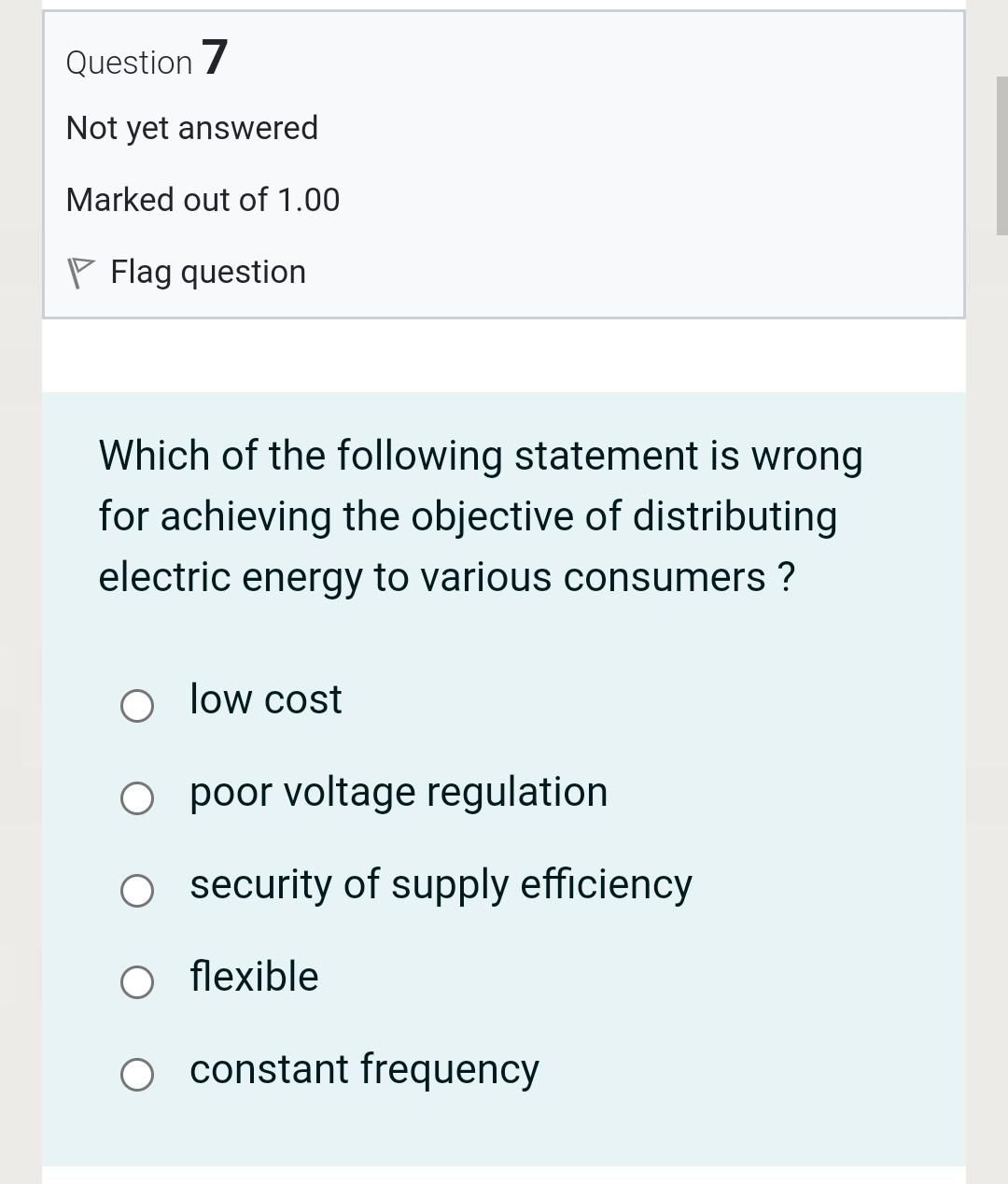Click the word 'wrong' in the question
The width and height of the screenshot is (1008, 1184).
pyautogui.click(x=806, y=457)
